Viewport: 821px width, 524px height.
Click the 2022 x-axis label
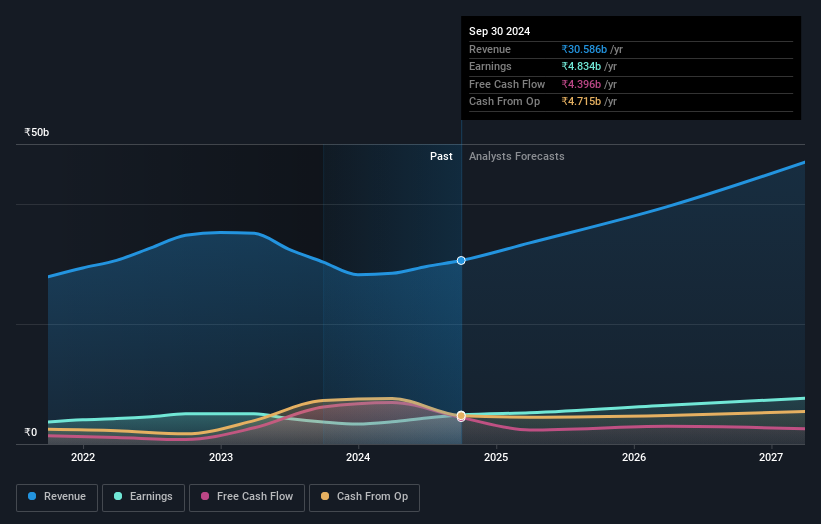[x=83, y=458]
